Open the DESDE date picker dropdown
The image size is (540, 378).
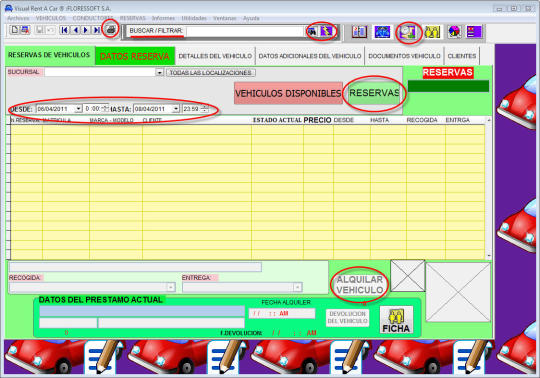point(79,109)
